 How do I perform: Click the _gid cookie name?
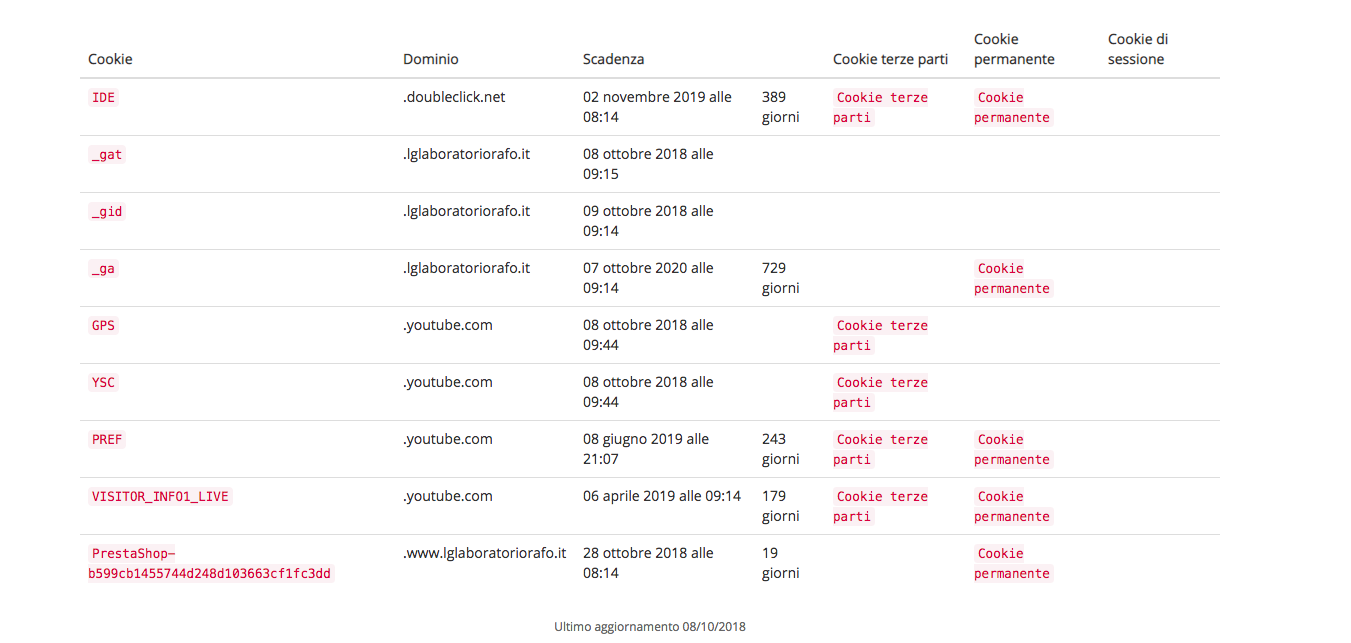107,212
